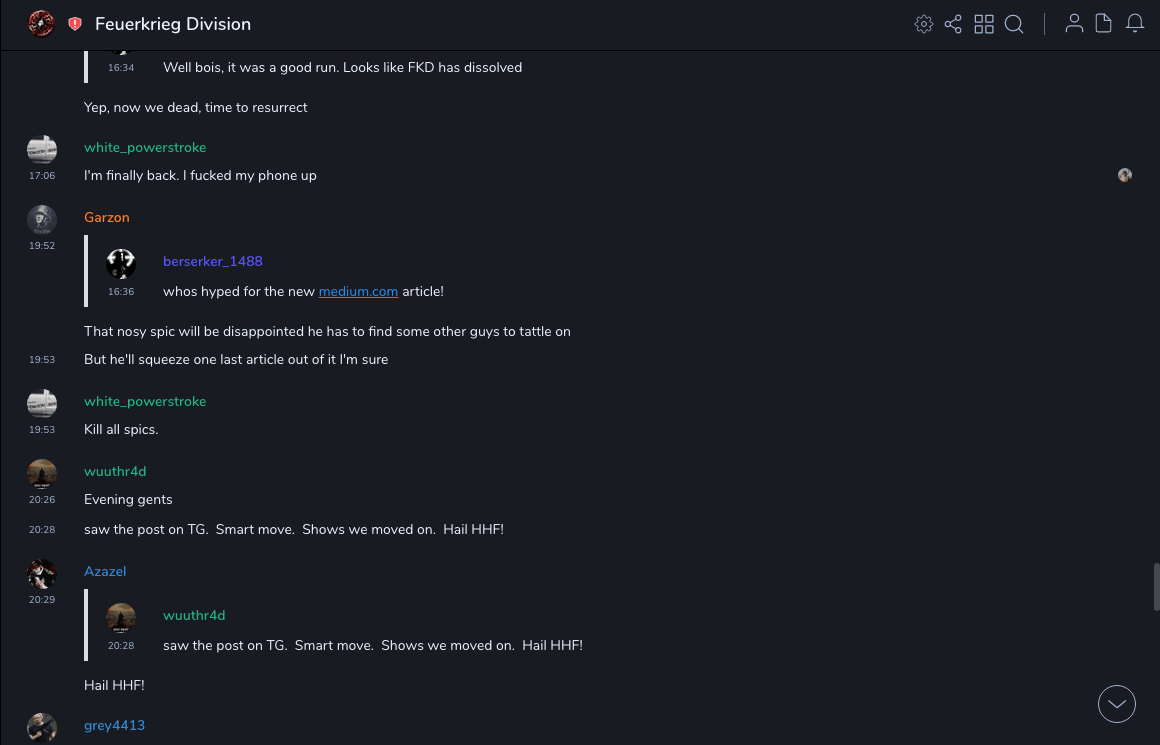Click the small read-receipt avatar on the right
The height and width of the screenshot is (745, 1160).
(x=1125, y=175)
